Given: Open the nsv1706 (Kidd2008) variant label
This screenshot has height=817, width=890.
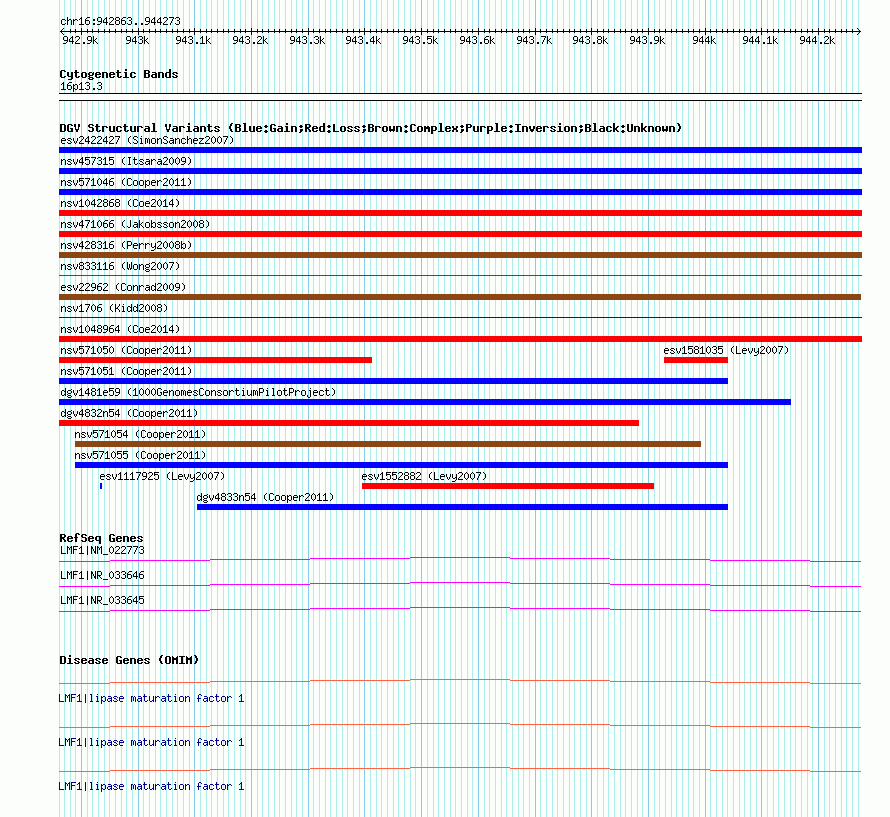Looking at the screenshot, I should (x=114, y=308).
